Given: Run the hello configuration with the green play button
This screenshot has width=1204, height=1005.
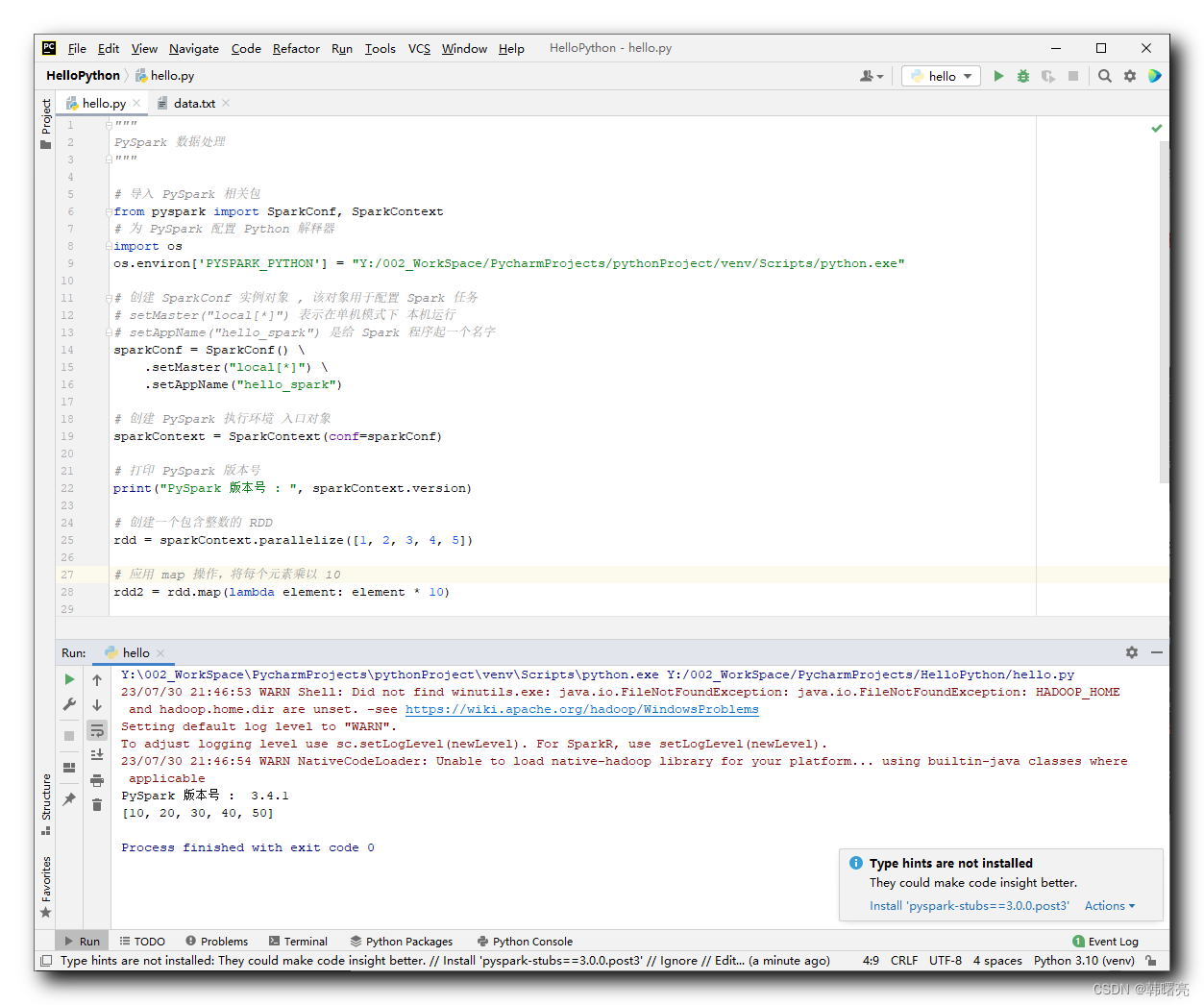Looking at the screenshot, I should click(999, 76).
